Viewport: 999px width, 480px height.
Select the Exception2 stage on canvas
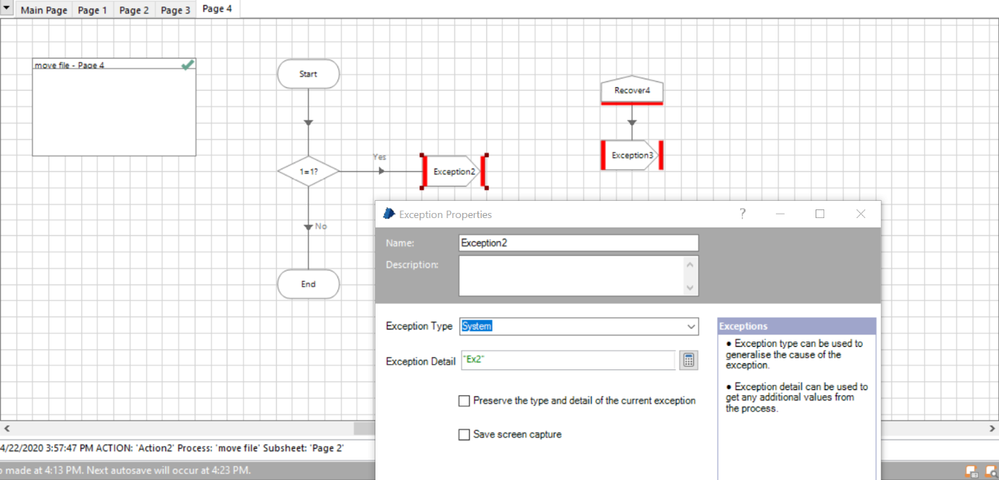click(454, 171)
